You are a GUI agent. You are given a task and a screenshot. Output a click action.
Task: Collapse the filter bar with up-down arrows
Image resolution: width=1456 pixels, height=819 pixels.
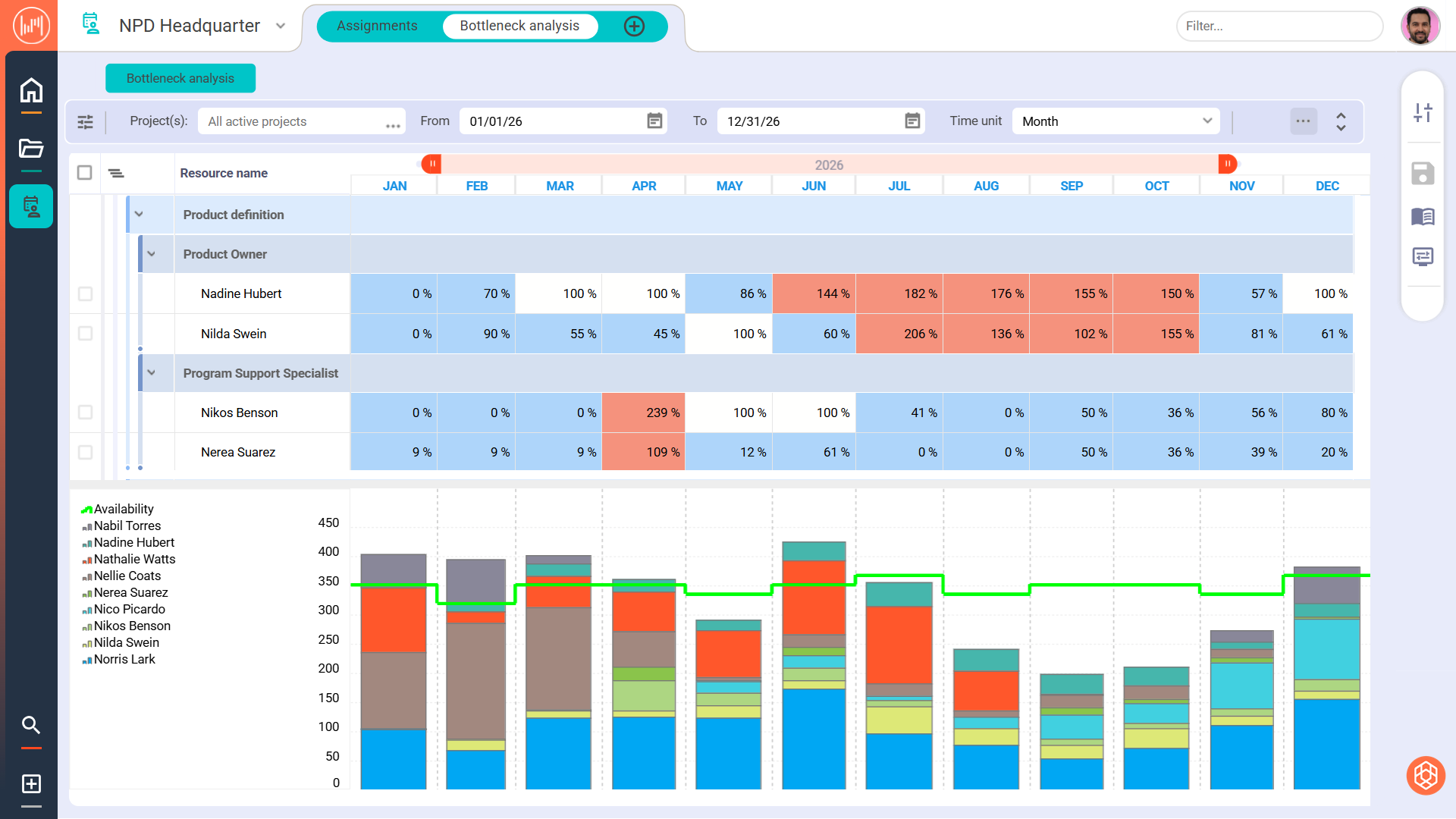click(1341, 121)
